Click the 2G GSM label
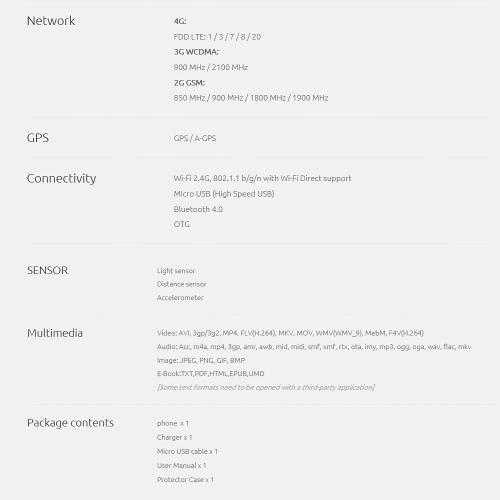This screenshot has width=500, height=500. 189,83
